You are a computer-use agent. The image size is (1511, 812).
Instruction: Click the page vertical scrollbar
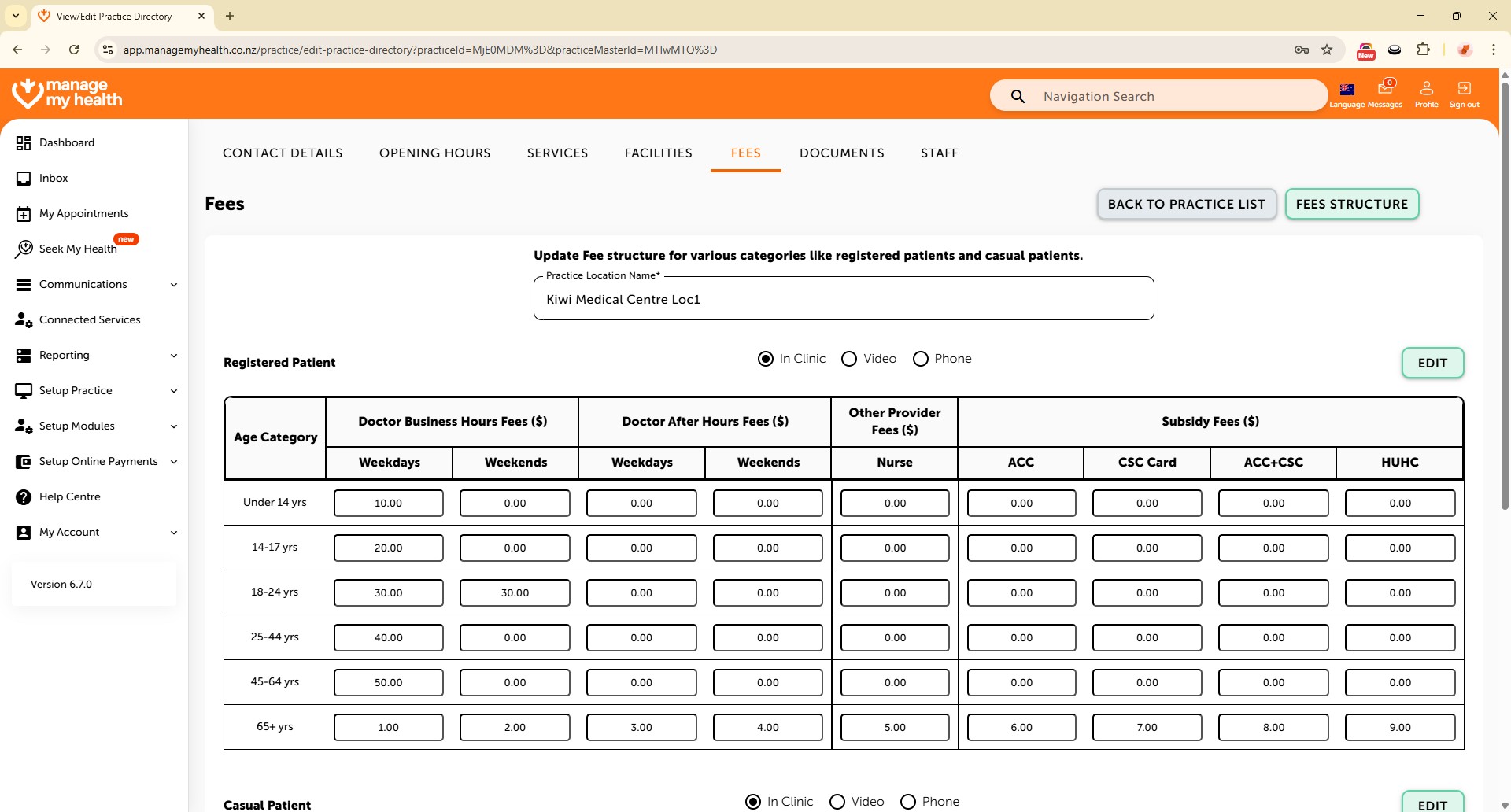(x=1504, y=315)
